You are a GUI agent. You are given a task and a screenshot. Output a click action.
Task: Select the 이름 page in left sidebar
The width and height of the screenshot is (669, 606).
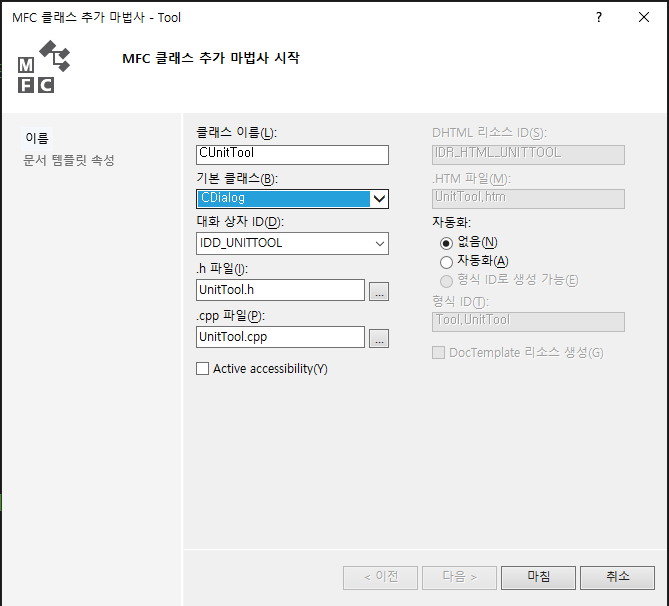pyautogui.click(x=37, y=138)
